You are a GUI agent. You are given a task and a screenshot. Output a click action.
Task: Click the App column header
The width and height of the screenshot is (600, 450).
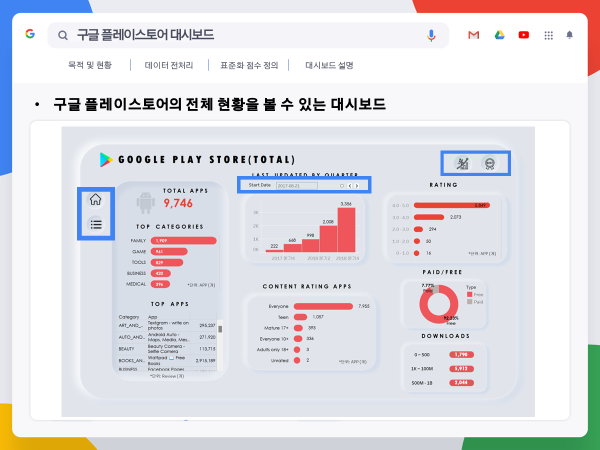click(x=153, y=317)
